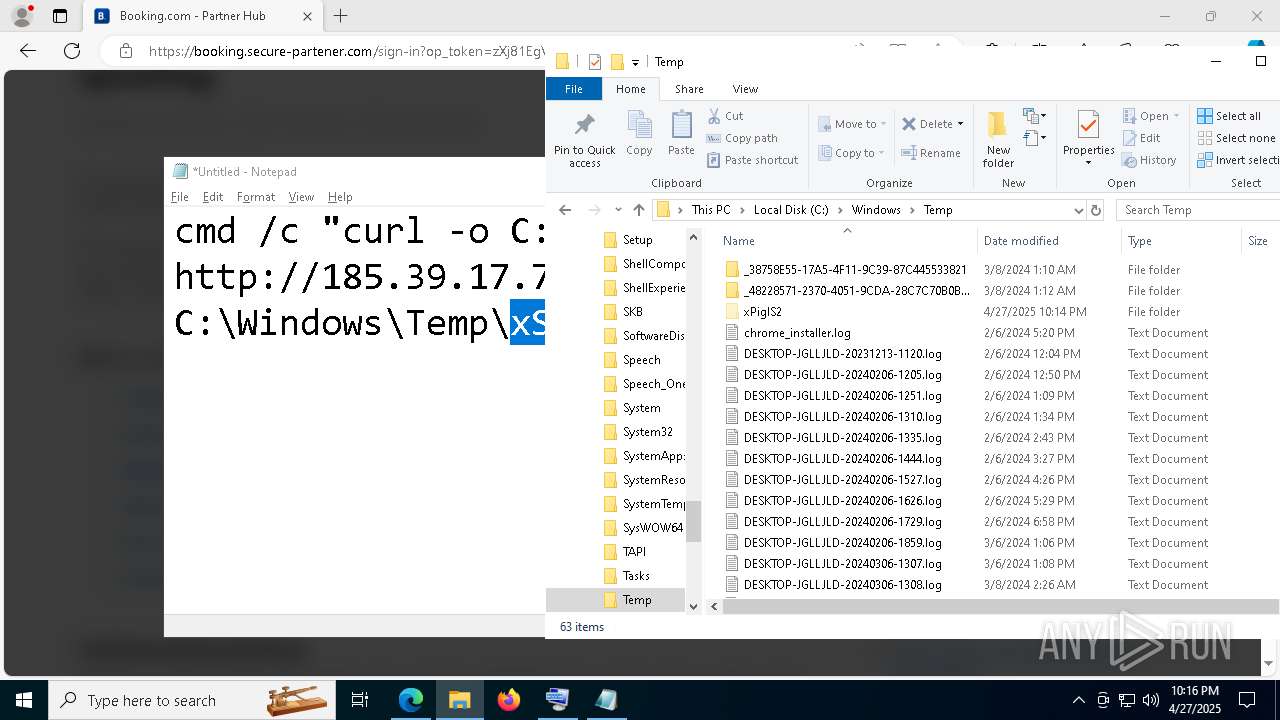Viewport: 1280px width, 720px height.
Task: Open Notepad Help menu
Action: pyautogui.click(x=340, y=197)
